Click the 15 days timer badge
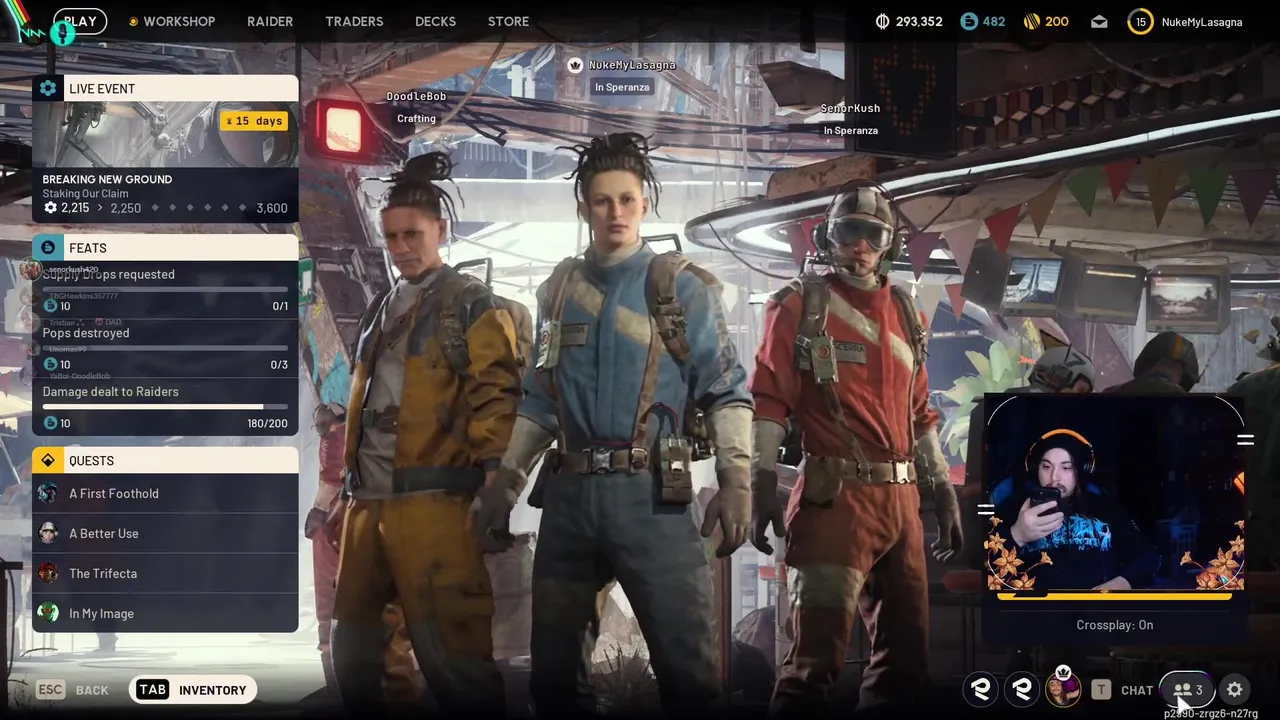Image resolution: width=1280 pixels, height=720 pixels. (x=254, y=121)
